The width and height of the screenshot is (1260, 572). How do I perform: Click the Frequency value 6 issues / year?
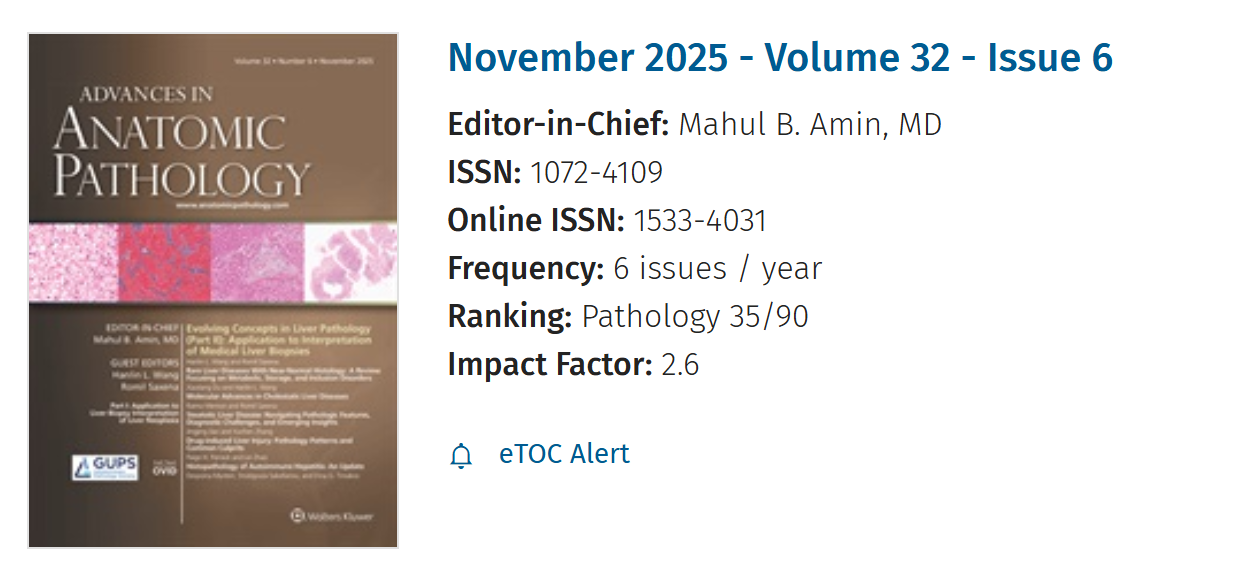pyautogui.click(x=717, y=269)
